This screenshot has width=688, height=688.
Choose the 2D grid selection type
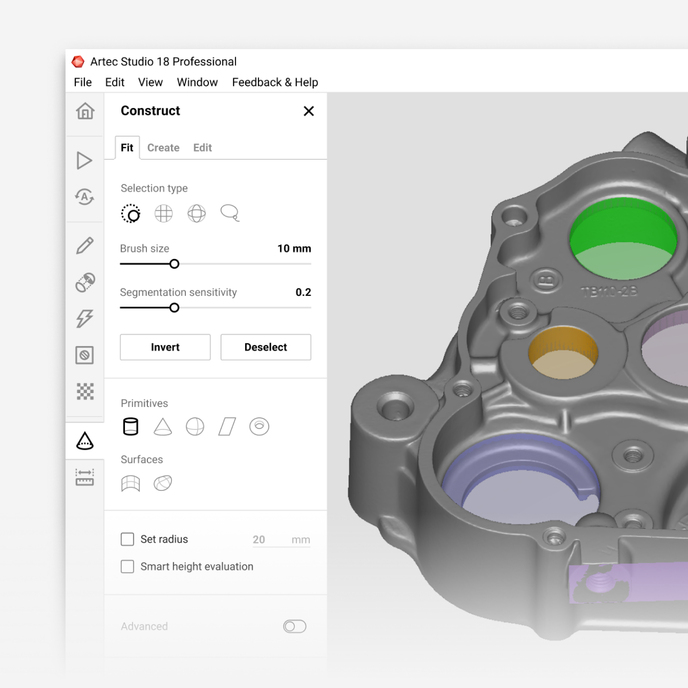coord(164,214)
